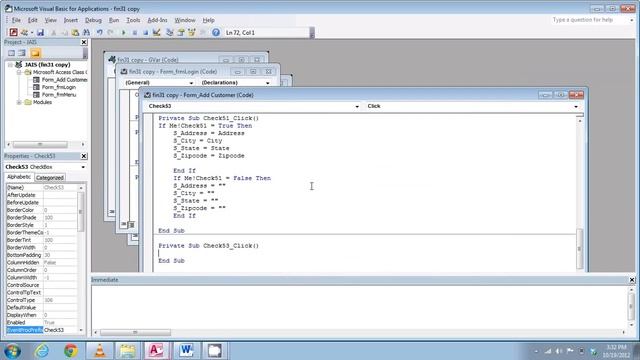Screen dimensions: 640x360
Task: Click View Object icon in Project panel
Action: point(22,53)
